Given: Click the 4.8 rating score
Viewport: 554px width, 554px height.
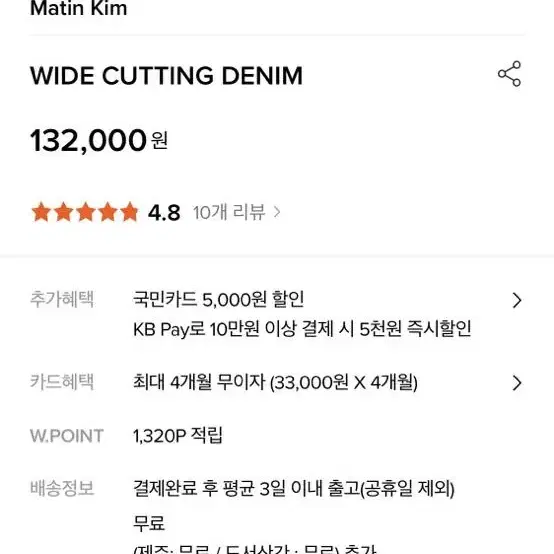Looking at the screenshot, I should 164,213.
